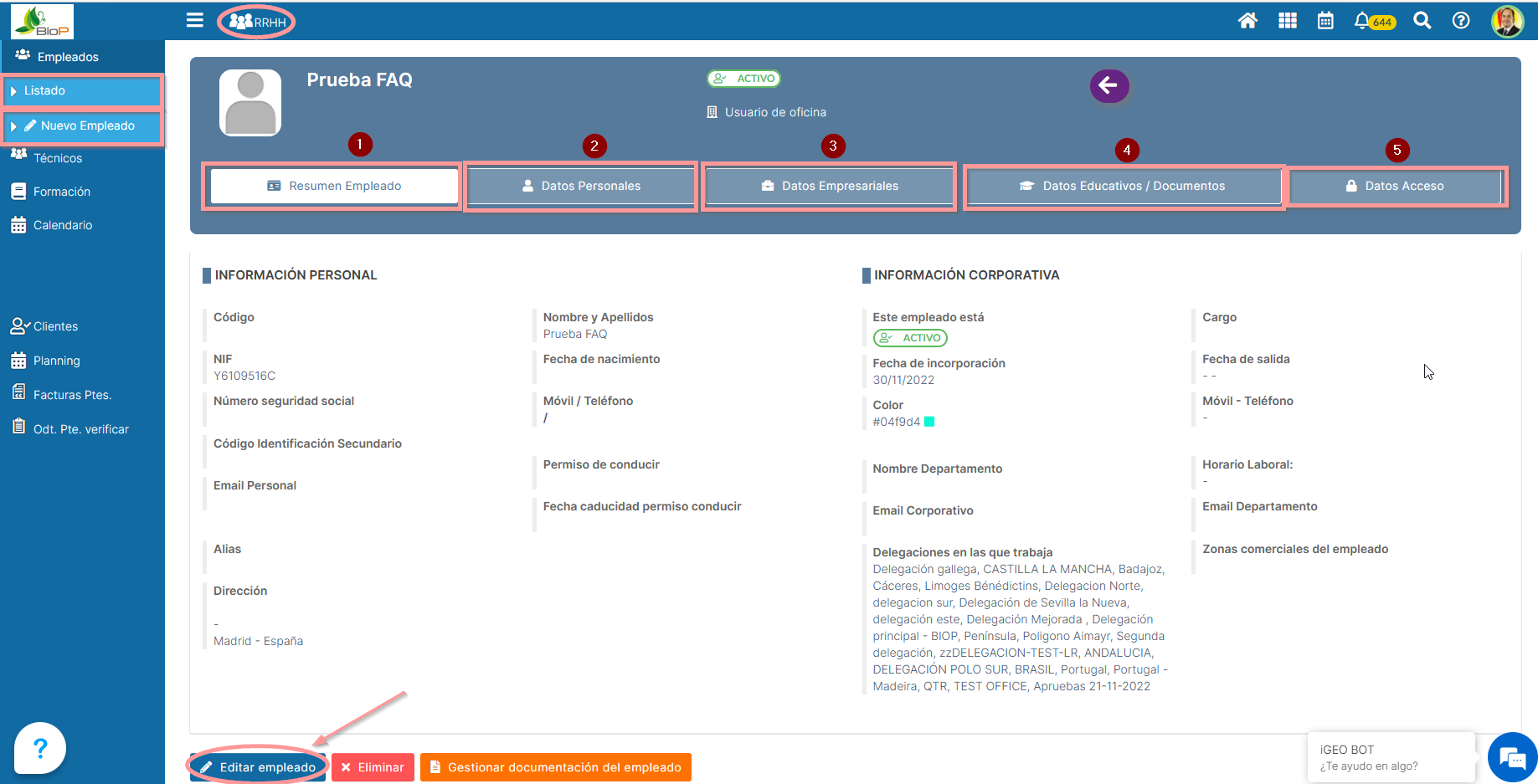The image size is (1538, 784).
Task: Open the calendar icon in header
Action: [x=1325, y=21]
